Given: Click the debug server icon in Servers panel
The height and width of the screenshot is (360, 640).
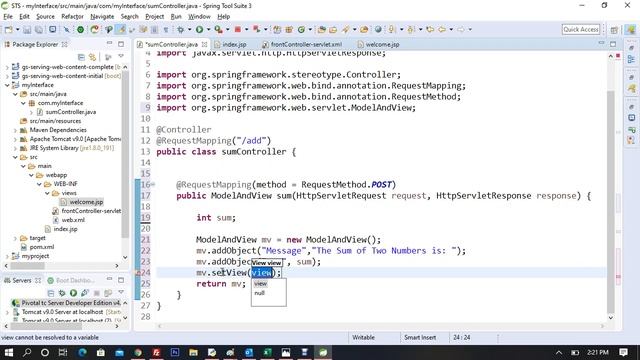Looking at the screenshot, I should 62,293.
